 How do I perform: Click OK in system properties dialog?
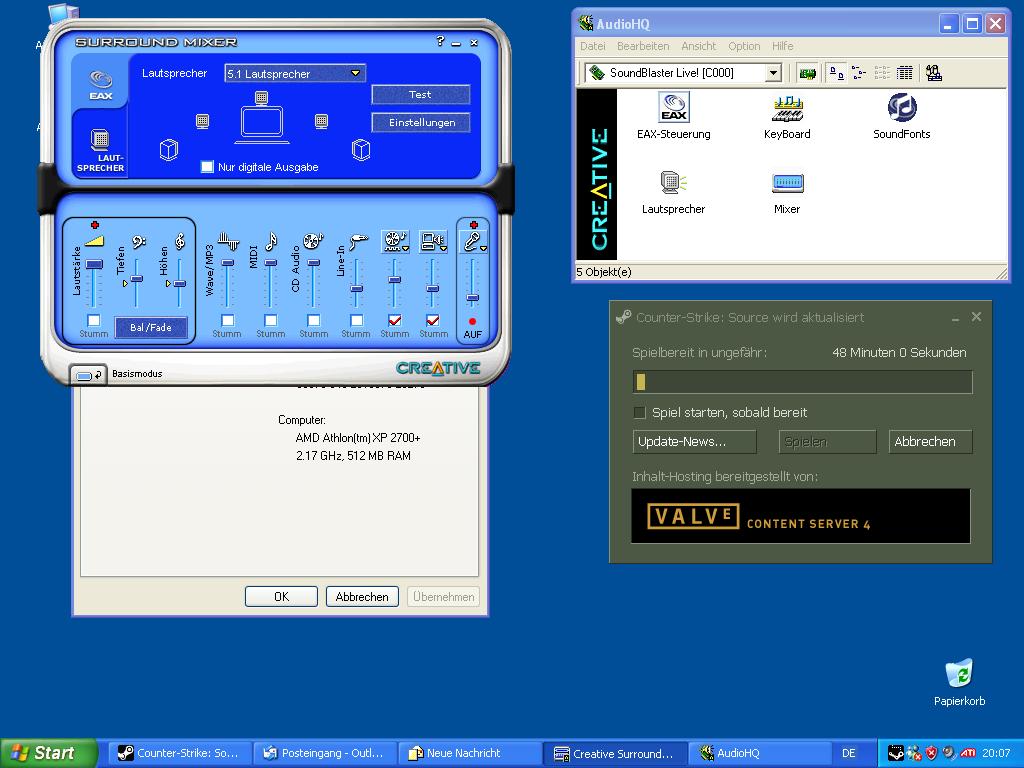[281, 596]
